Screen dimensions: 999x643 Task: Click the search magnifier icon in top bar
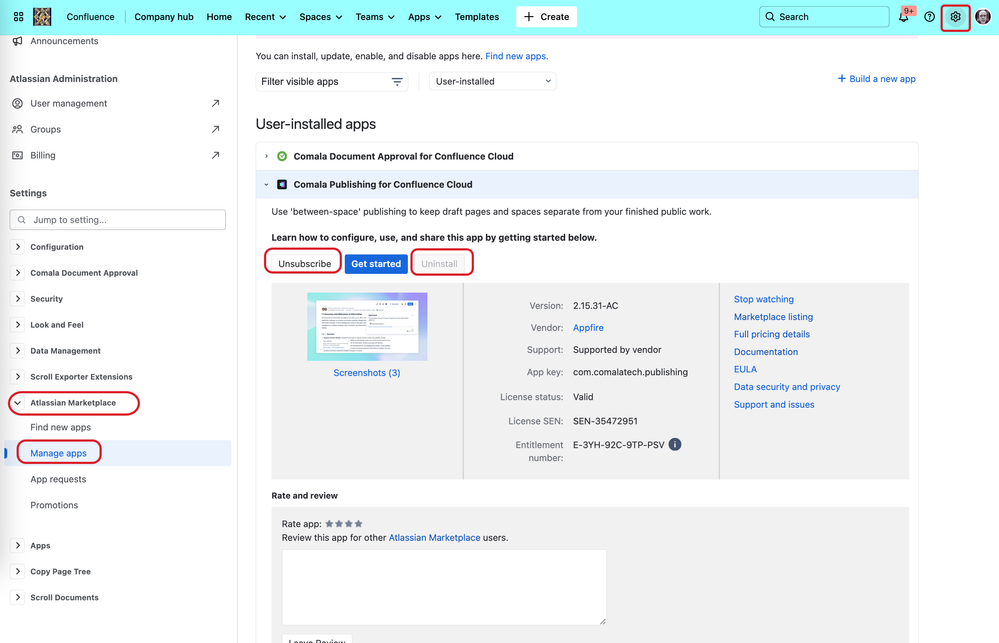pos(770,17)
